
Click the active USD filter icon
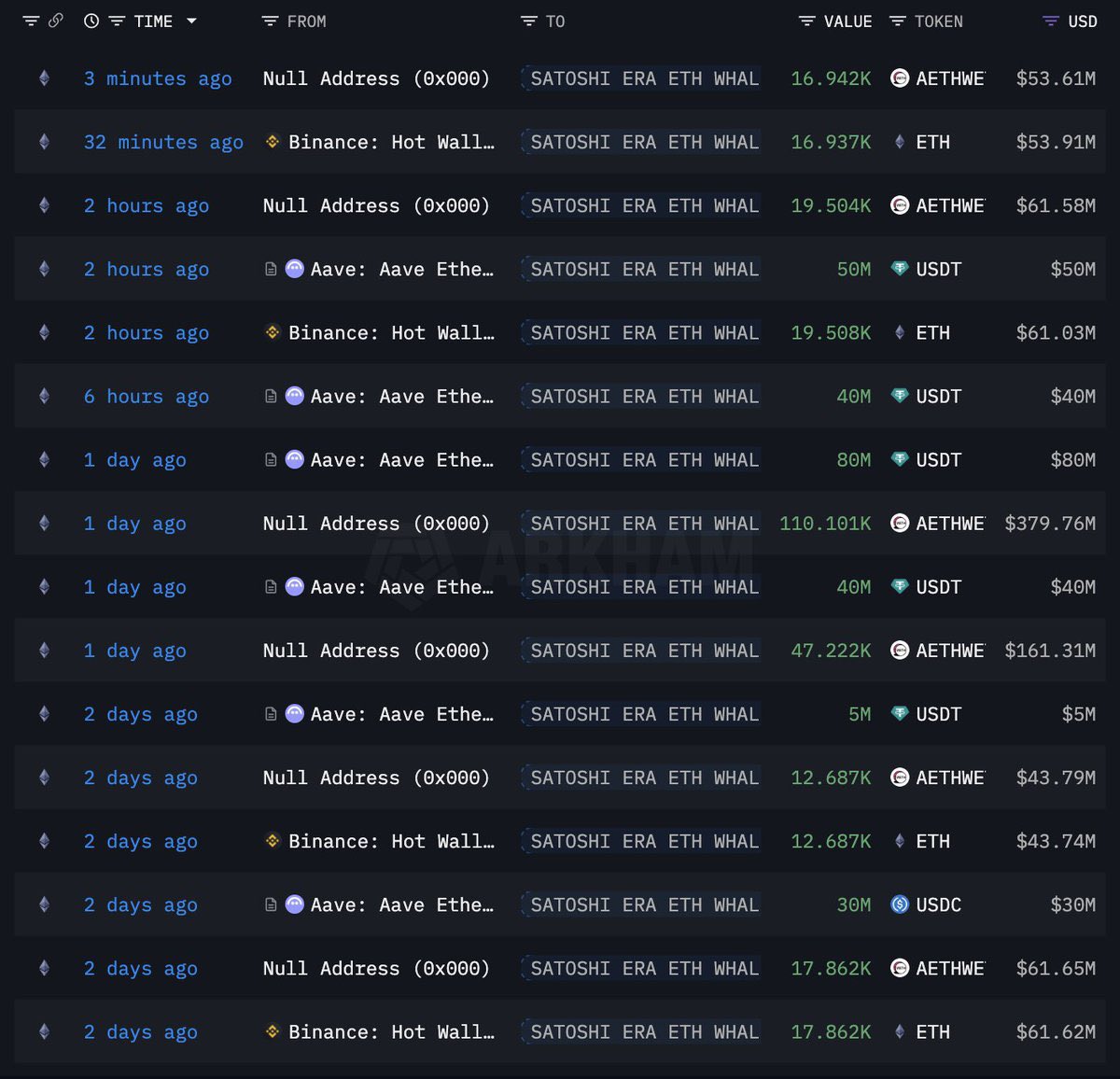1050,21
